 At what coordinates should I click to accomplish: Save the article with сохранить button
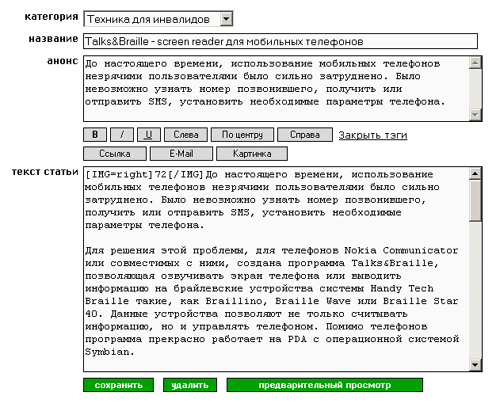pos(118,385)
